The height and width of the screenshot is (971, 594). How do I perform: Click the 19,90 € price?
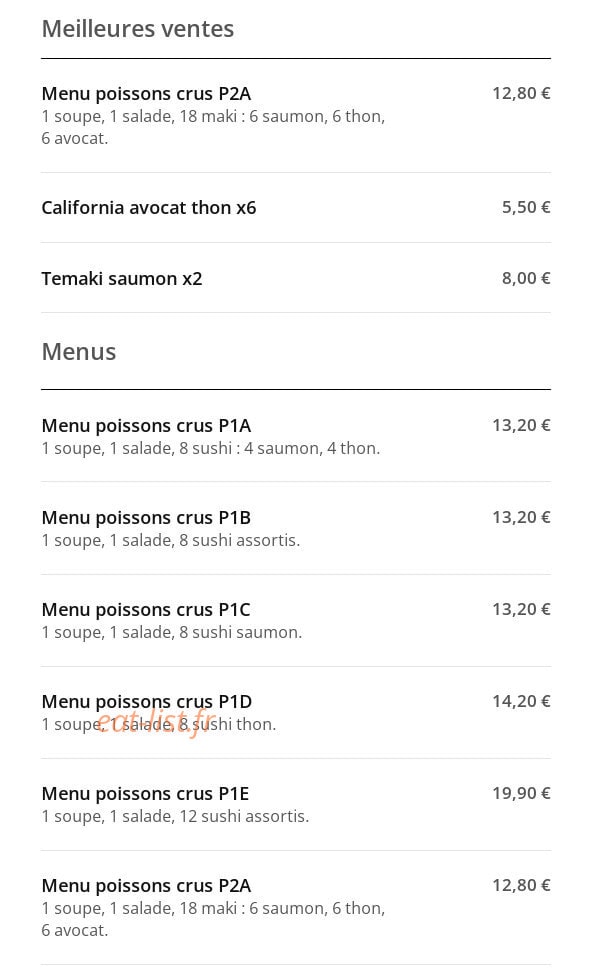pyautogui.click(x=521, y=793)
